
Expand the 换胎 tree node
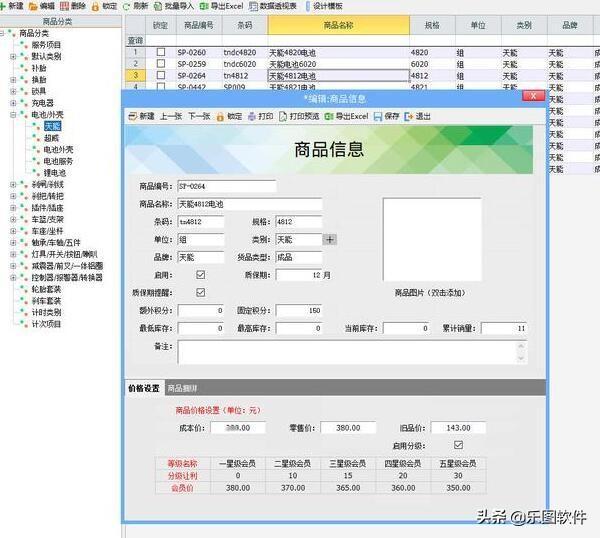(x=13, y=80)
